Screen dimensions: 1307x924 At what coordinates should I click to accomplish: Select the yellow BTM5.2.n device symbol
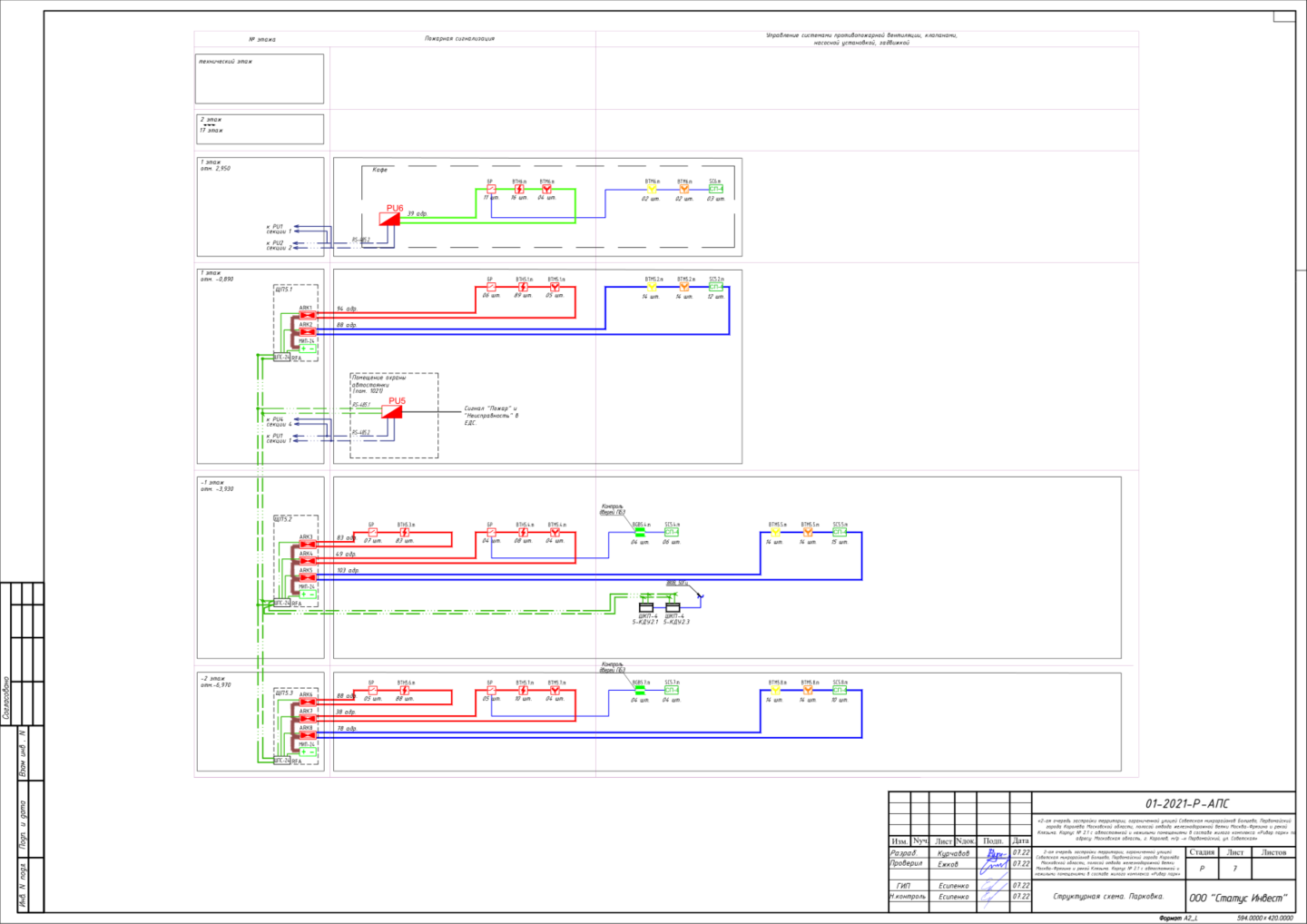652,287
